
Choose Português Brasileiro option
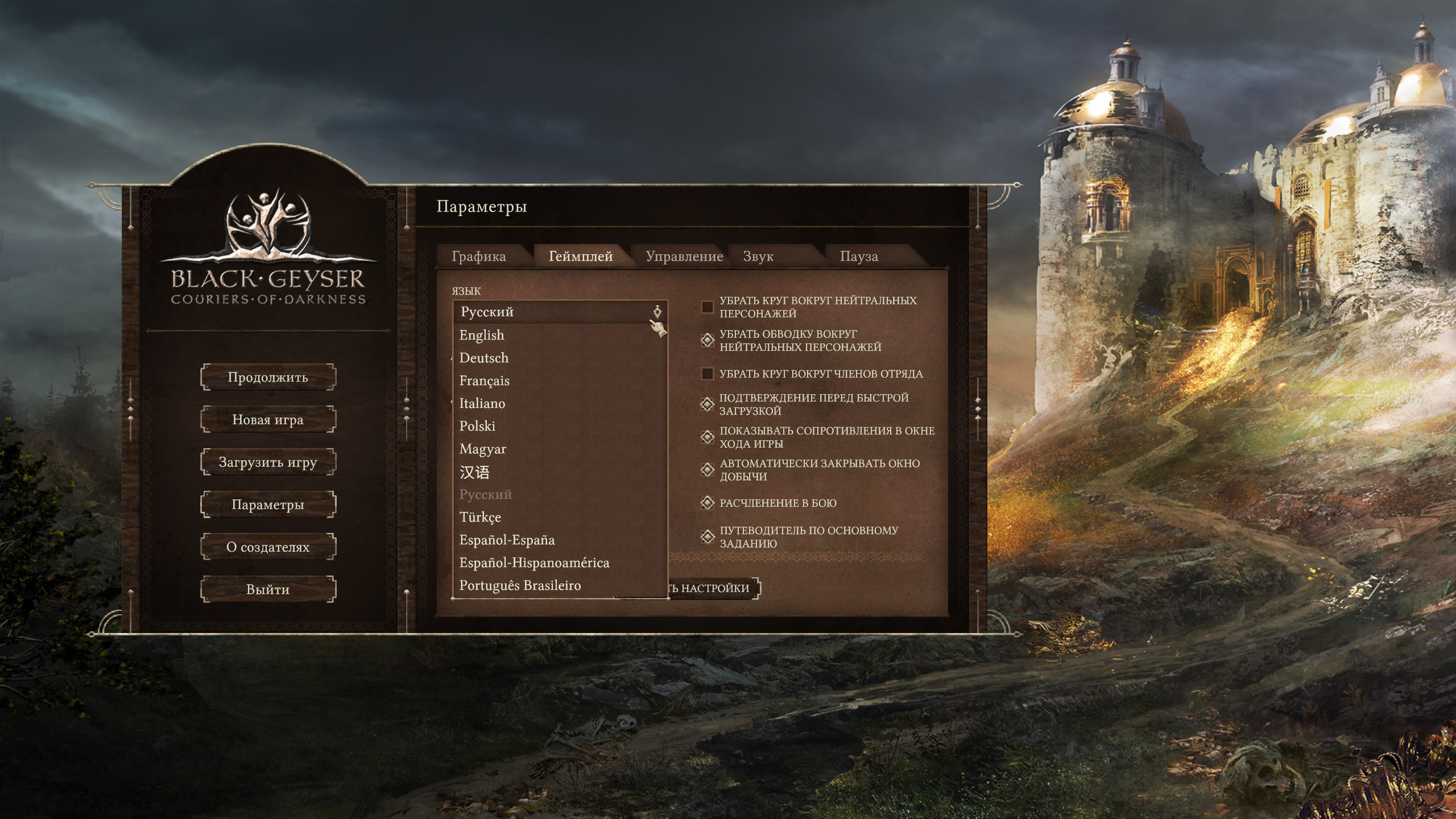click(x=560, y=585)
